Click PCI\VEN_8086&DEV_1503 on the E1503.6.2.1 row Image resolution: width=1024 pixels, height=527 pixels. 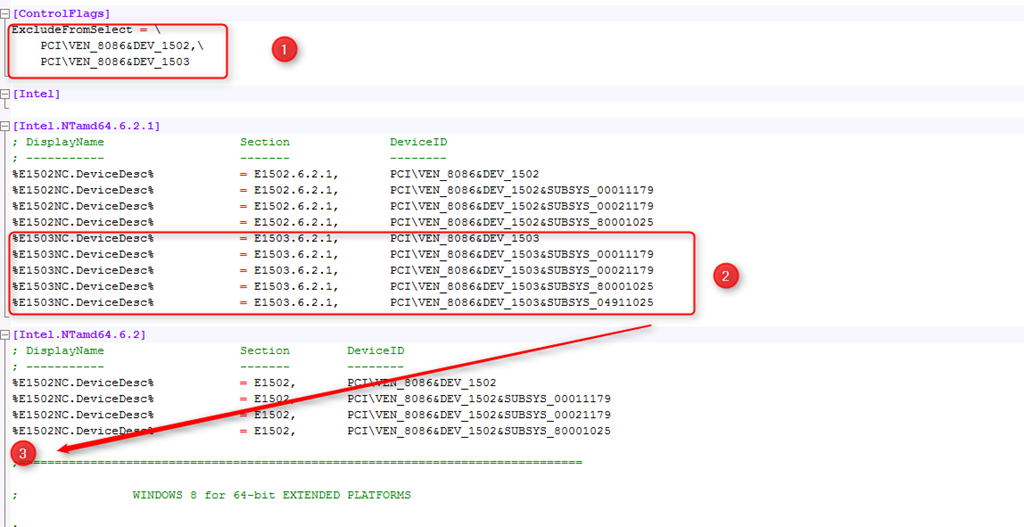pyautogui.click(x=465, y=238)
